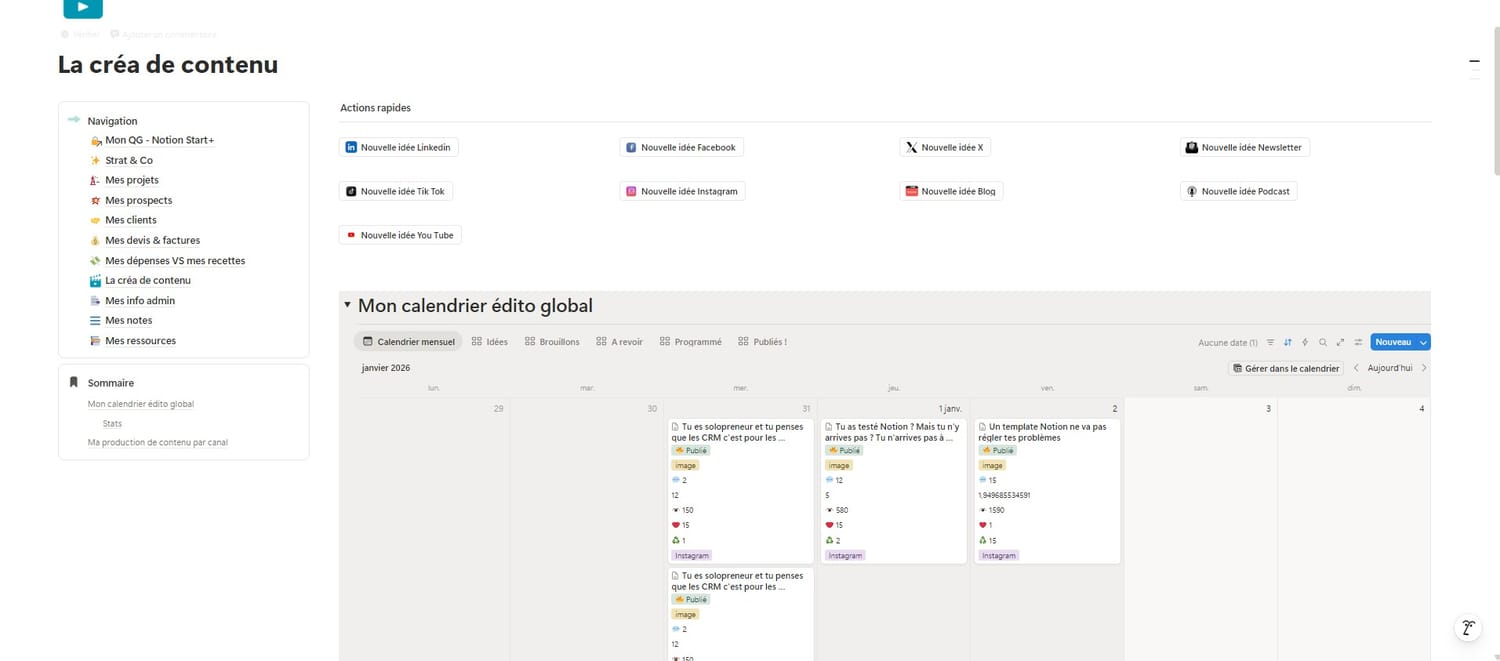Screen dimensions: 1500x661
Task: Open the calendar filter icon
Action: pos(1270,342)
